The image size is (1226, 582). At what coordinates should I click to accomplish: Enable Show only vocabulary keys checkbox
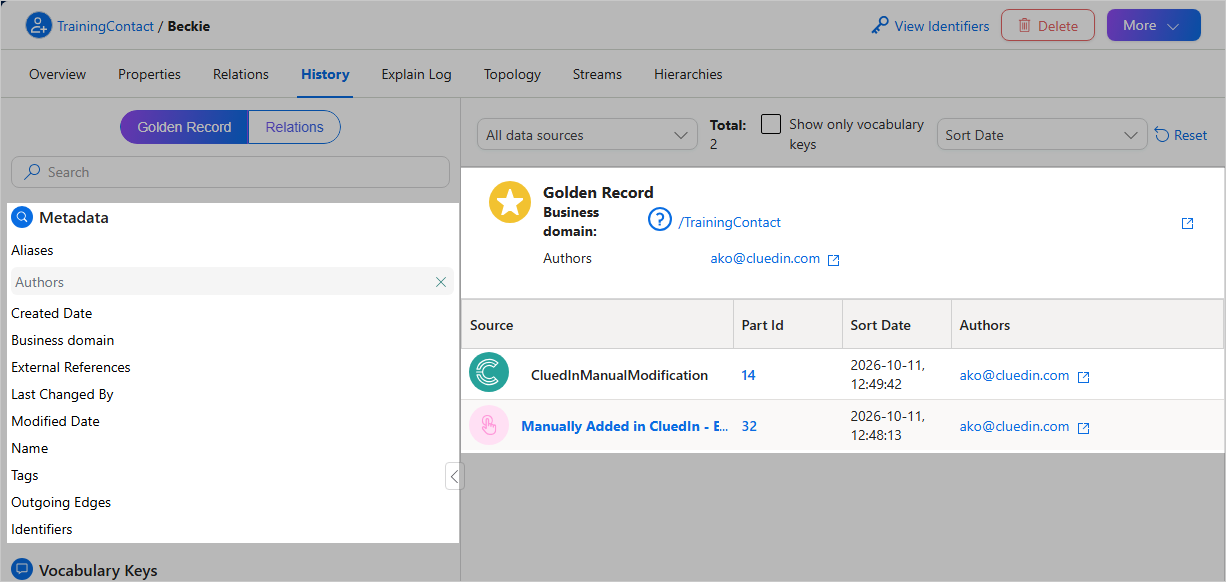pyautogui.click(x=771, y=124)
